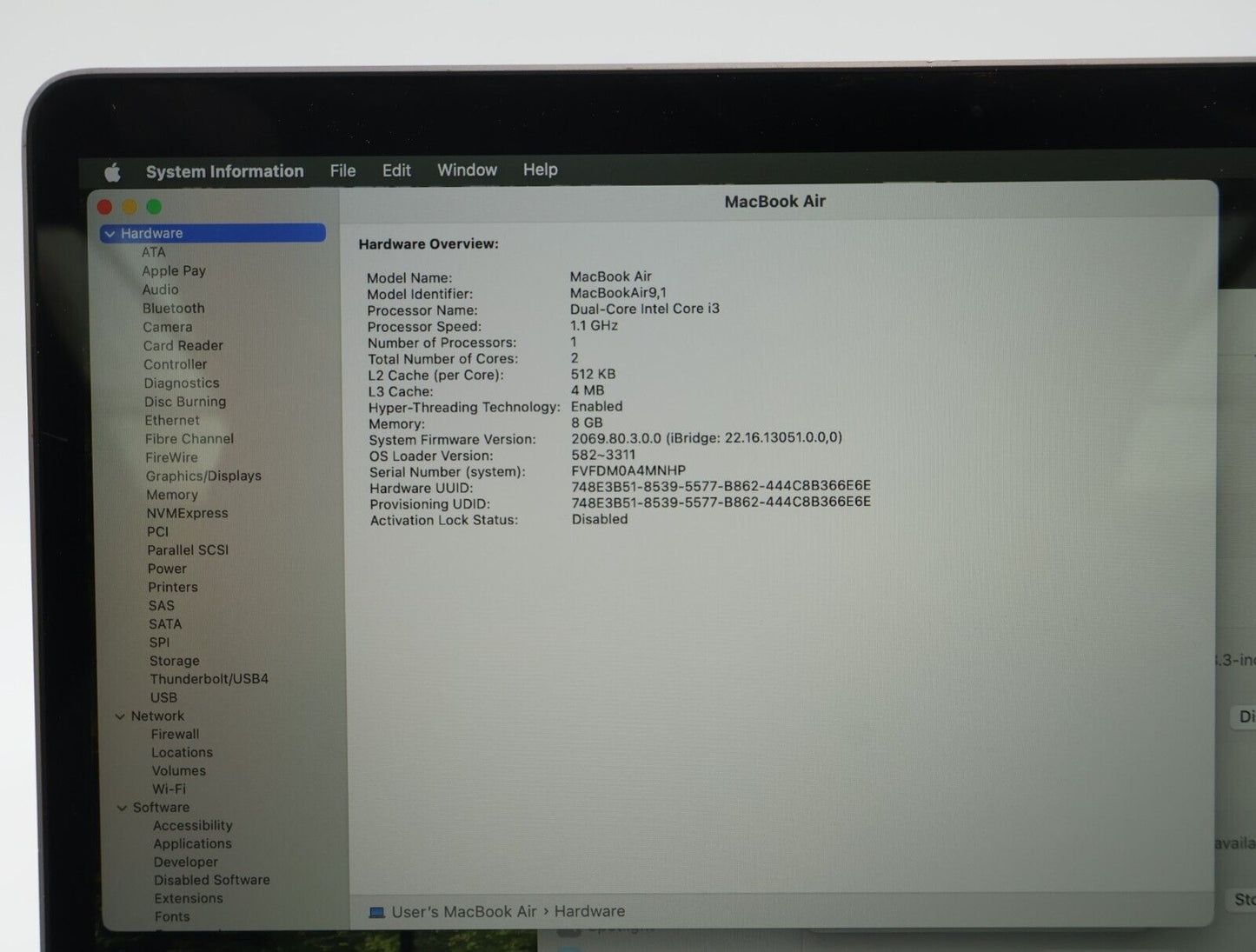Select Graphics/Displays in the sidebar

[203, 476]
